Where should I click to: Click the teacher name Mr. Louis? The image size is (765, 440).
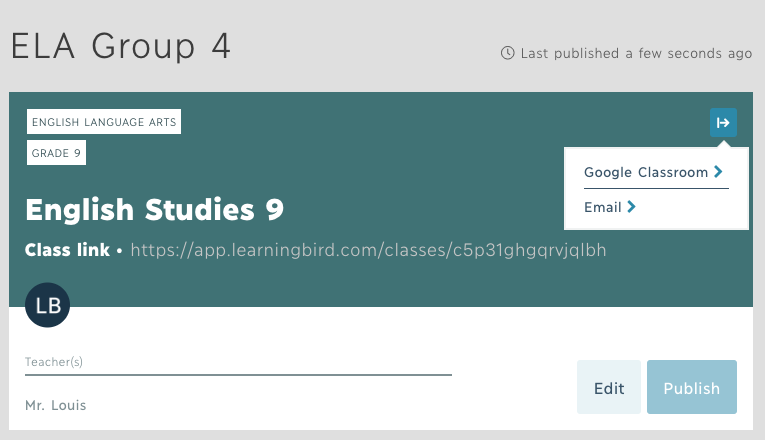[56, 405]
